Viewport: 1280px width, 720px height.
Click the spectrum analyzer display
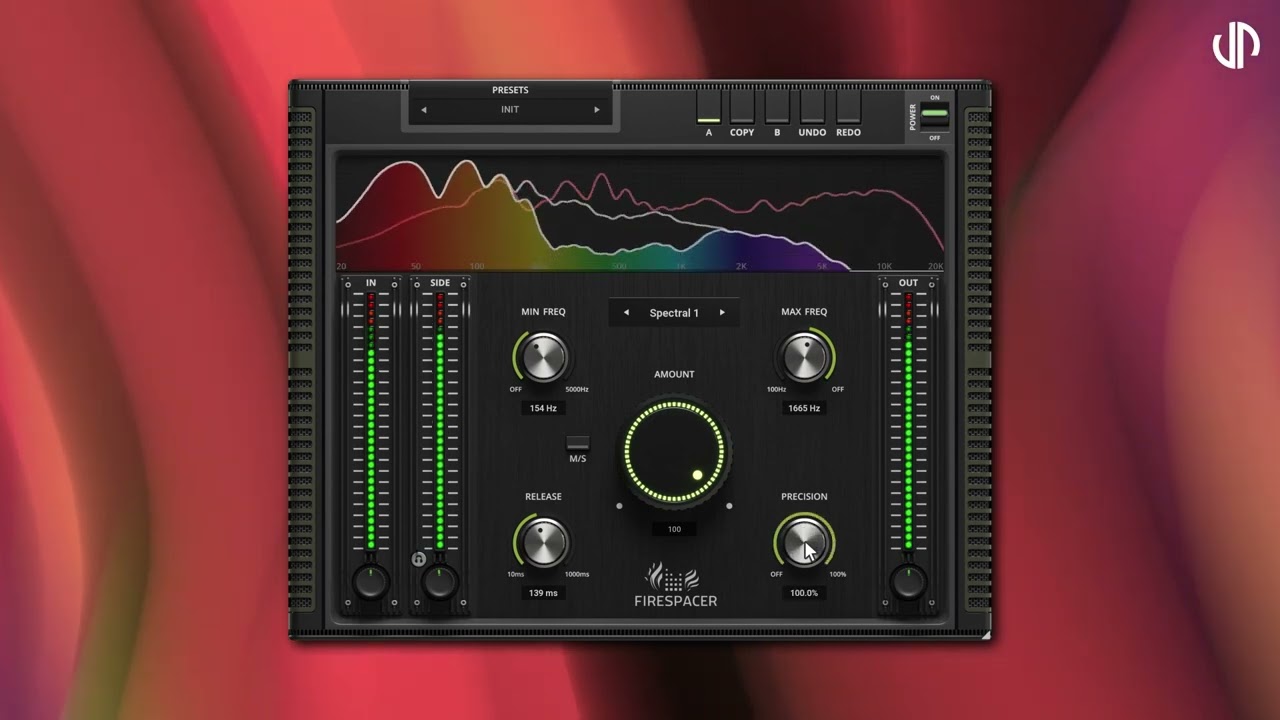coord(640,212)
